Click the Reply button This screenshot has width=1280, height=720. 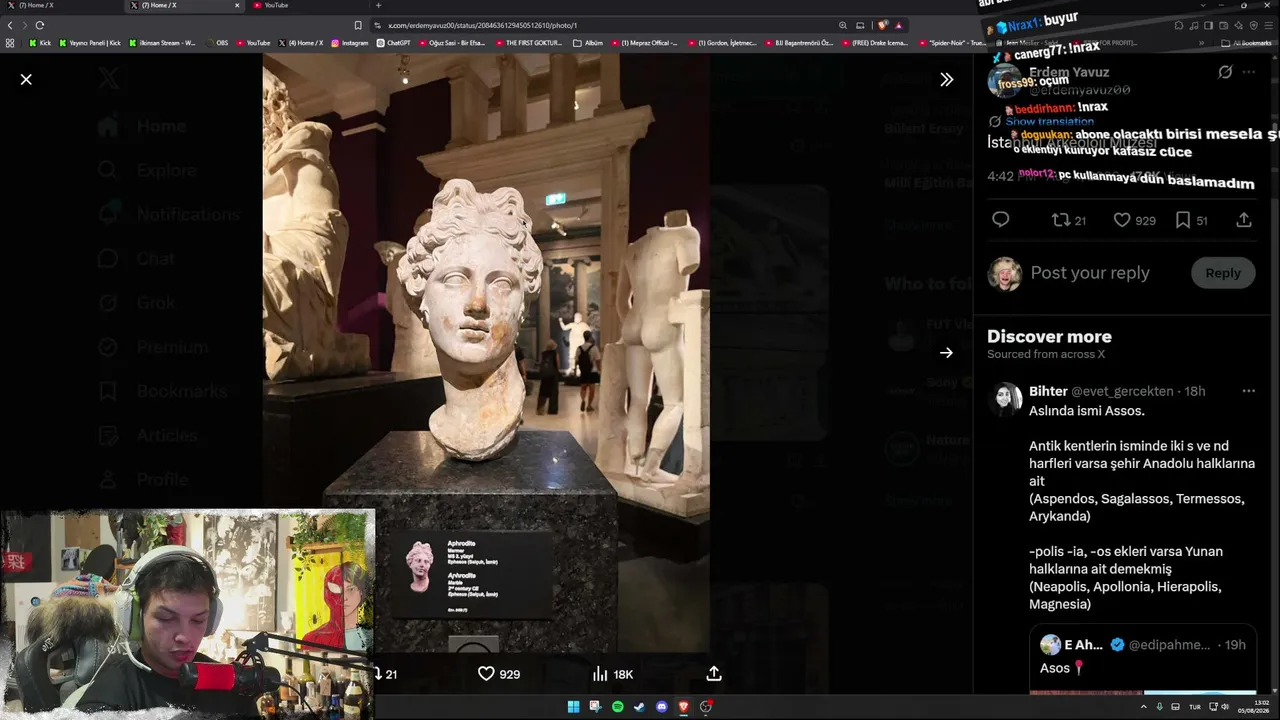click(1223, 273)
